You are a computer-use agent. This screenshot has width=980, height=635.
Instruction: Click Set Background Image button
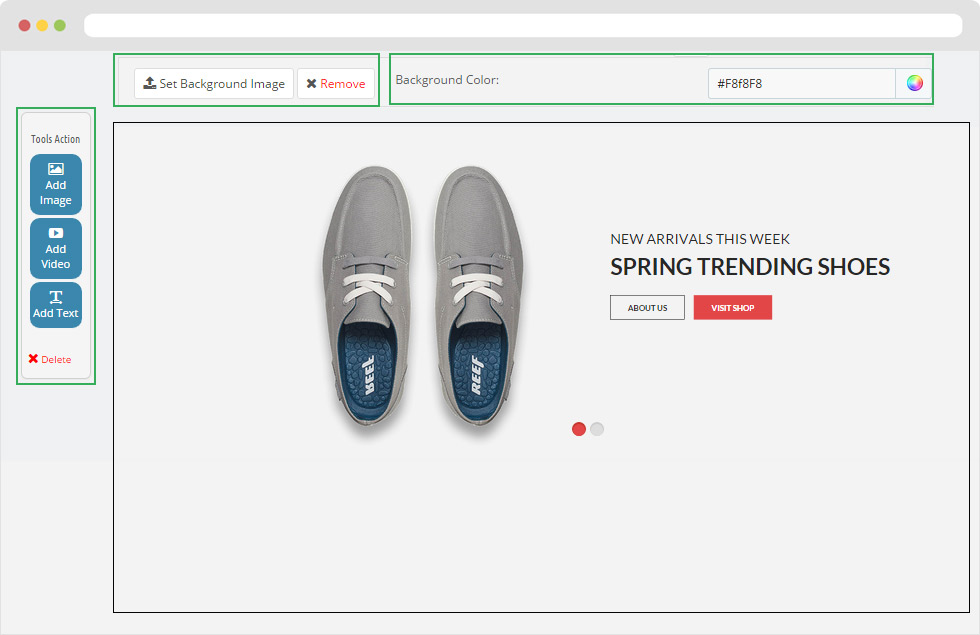214,83
